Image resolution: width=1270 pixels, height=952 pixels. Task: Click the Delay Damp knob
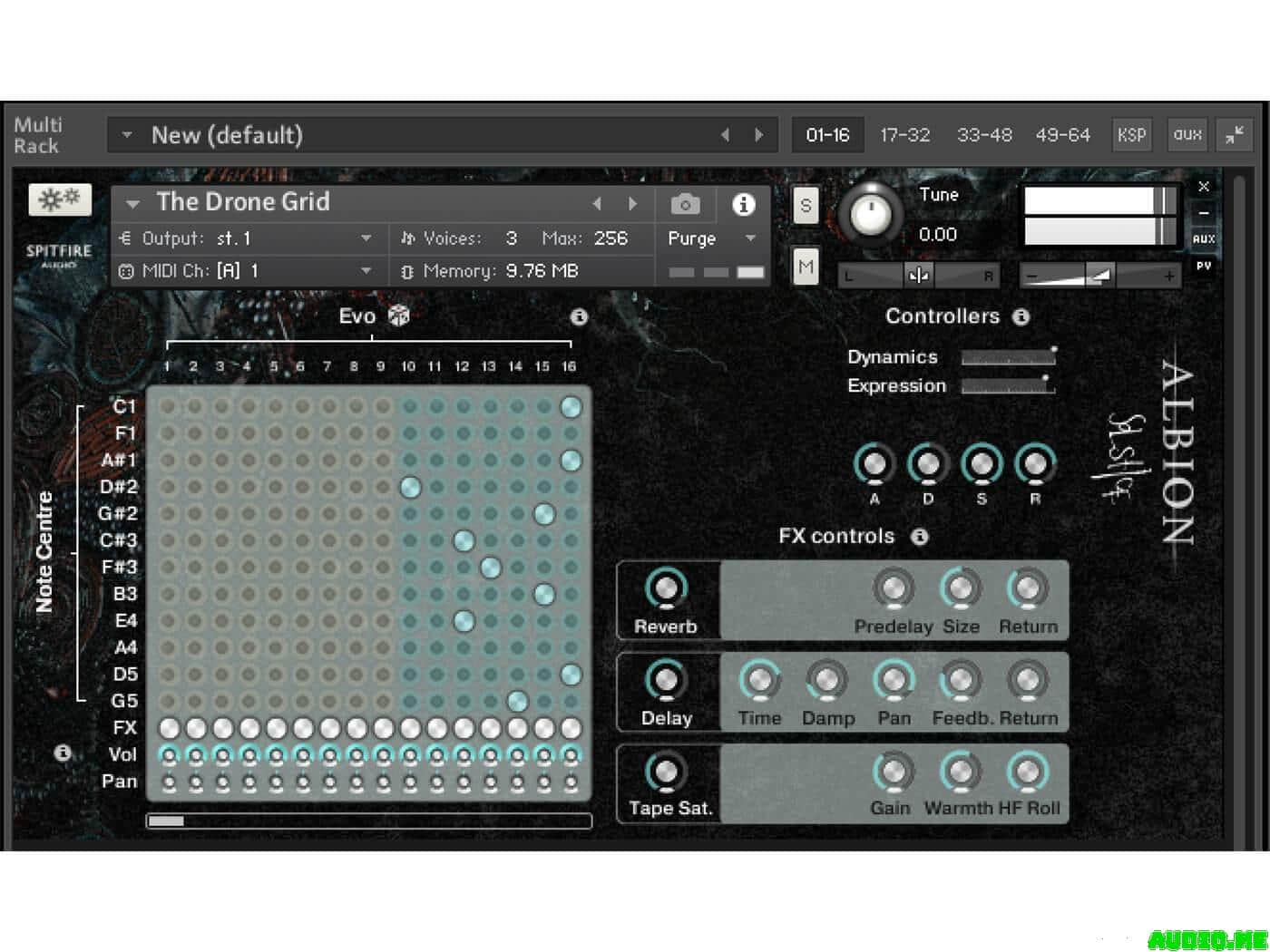click(826, 681)
